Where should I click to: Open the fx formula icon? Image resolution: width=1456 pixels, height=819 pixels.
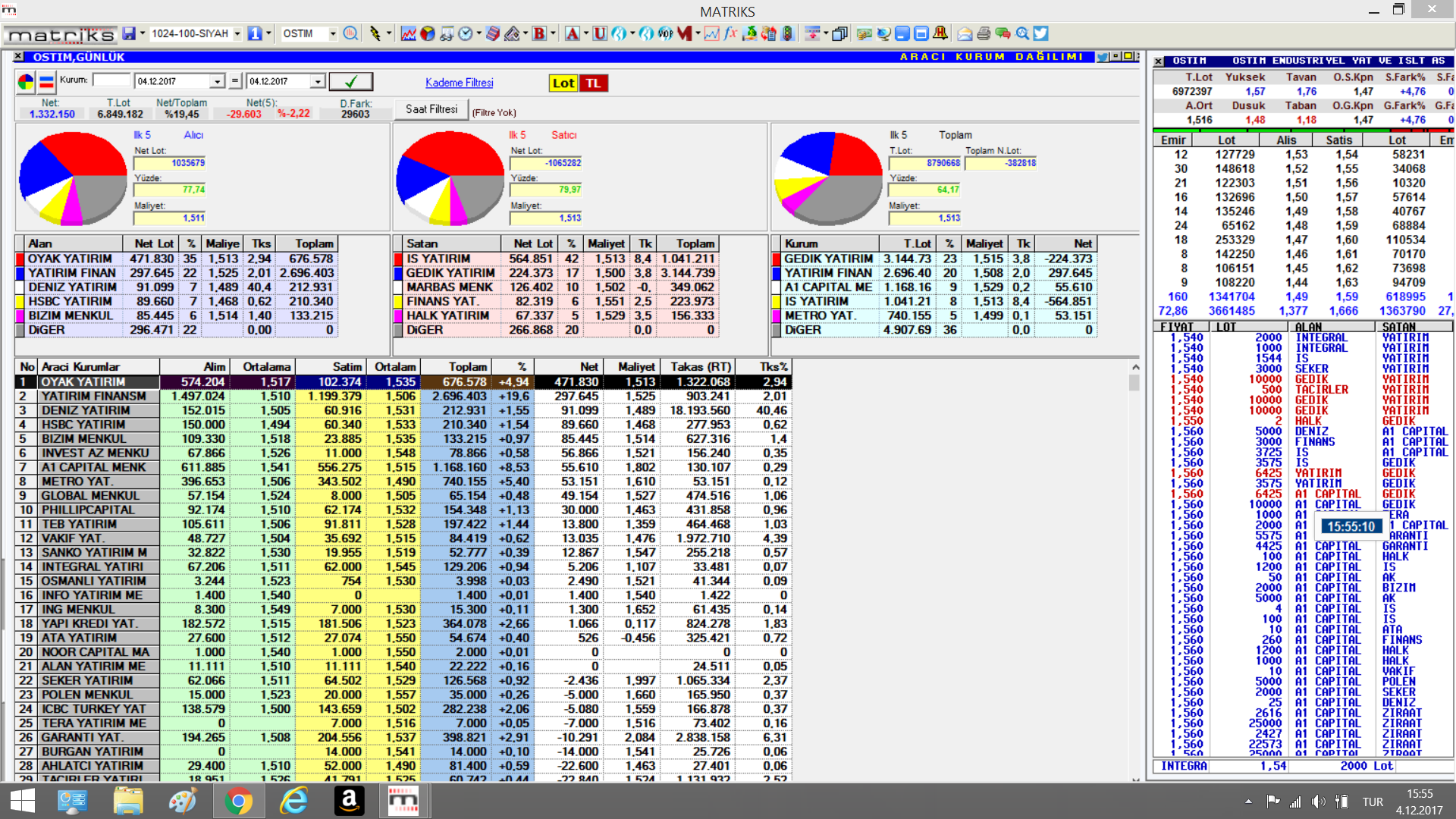731,33
